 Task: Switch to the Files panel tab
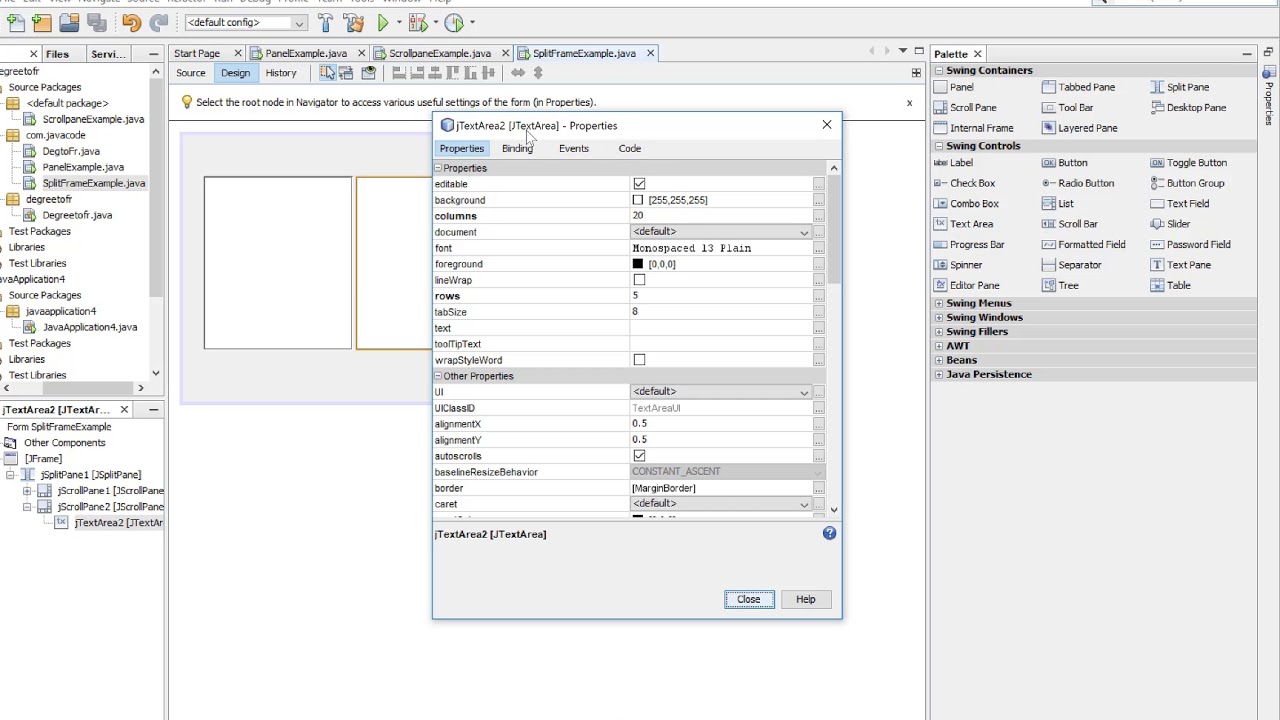click(57, 54)
